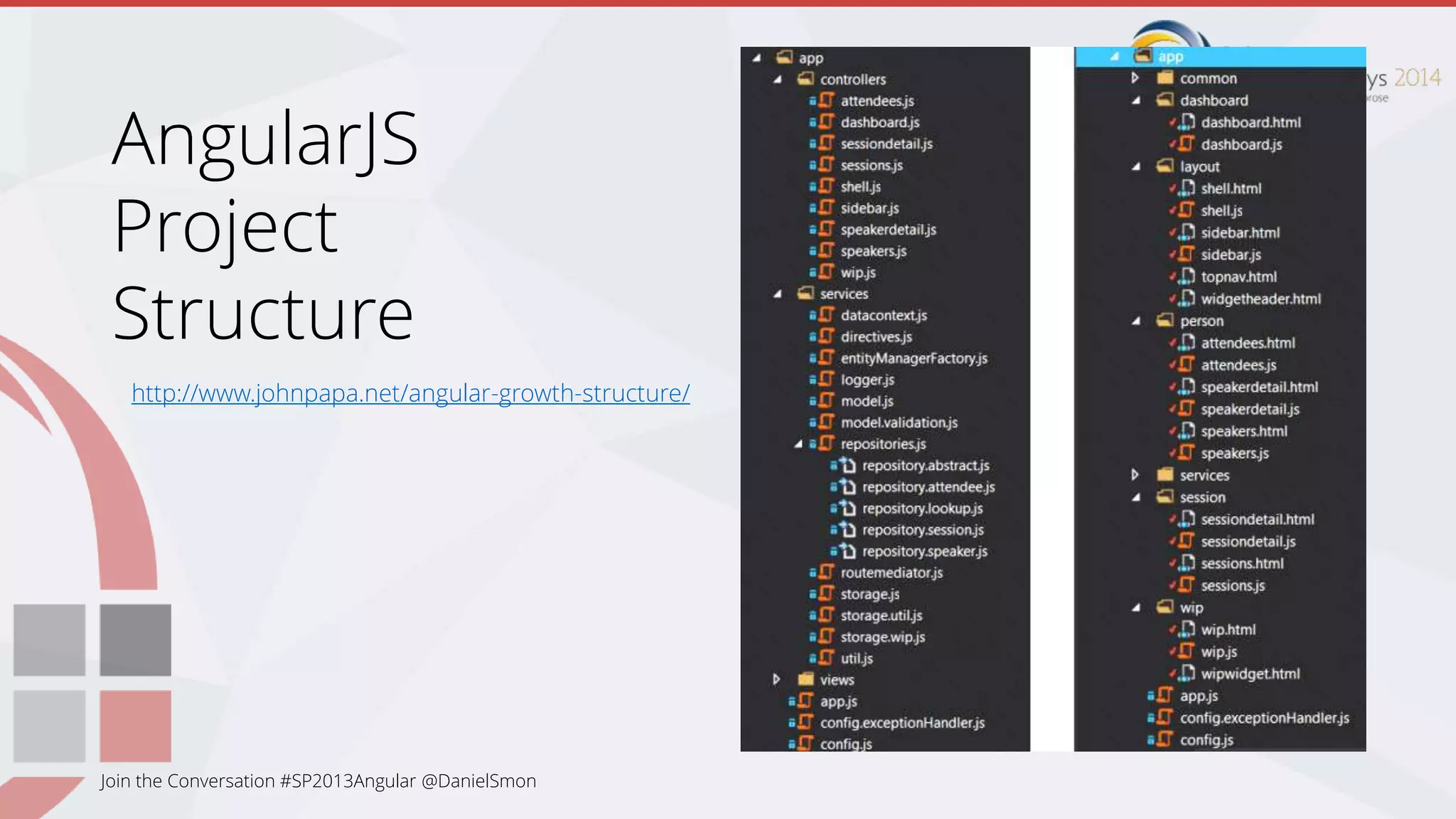Select model.js in services folder
1456x819 pixels.
point(867,401)
